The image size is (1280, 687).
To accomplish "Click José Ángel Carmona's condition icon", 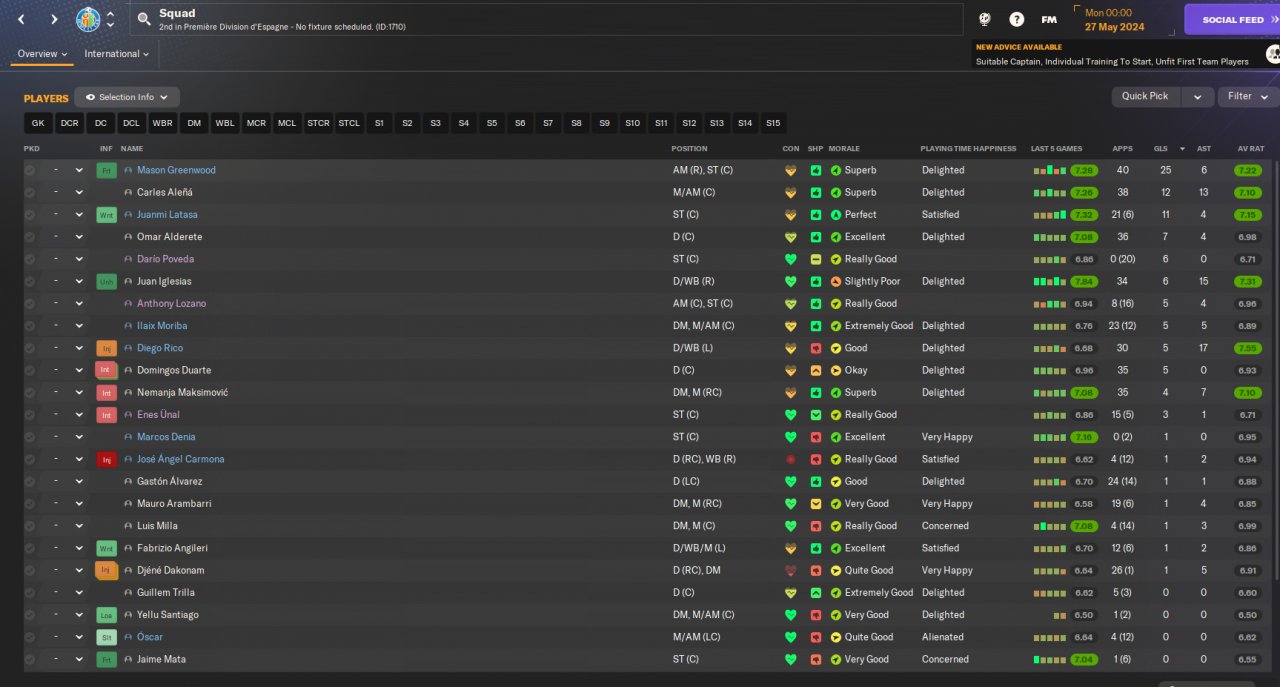I will tap(790, 459).
